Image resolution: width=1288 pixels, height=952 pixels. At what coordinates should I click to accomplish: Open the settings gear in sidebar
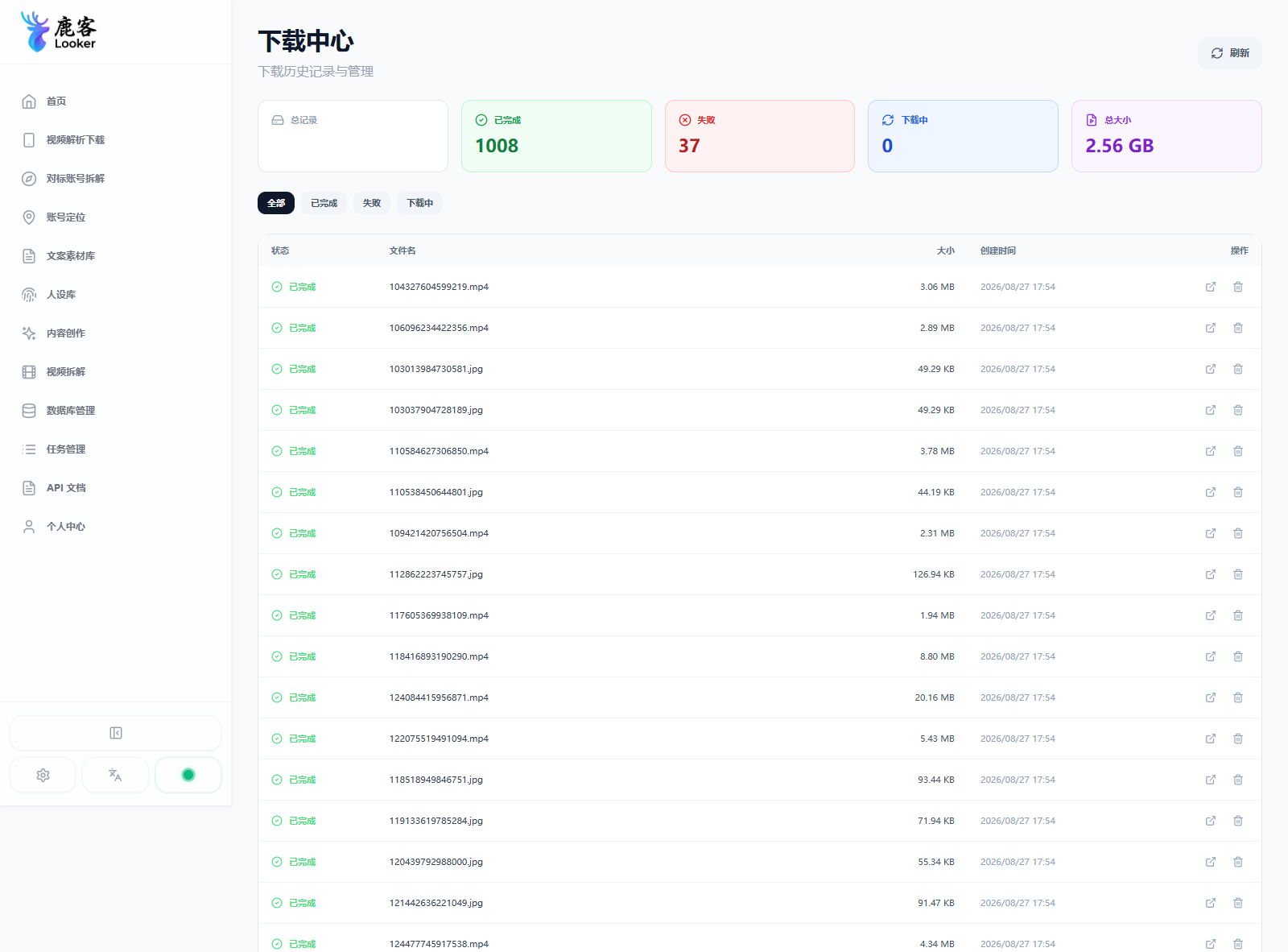click(x=43, y=775)
